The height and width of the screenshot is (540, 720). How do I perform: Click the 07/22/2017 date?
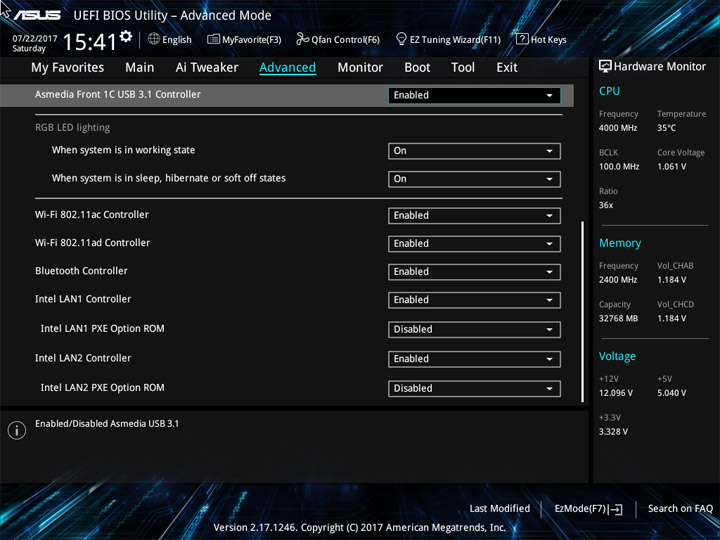[34, 39]
